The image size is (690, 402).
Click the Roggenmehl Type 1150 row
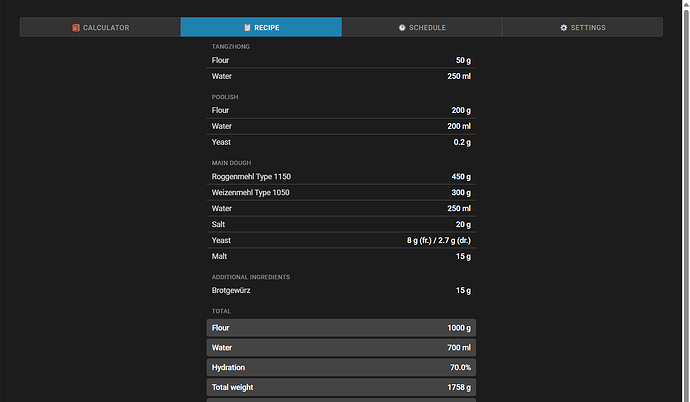pyautogui.click(x=340, y=177)
